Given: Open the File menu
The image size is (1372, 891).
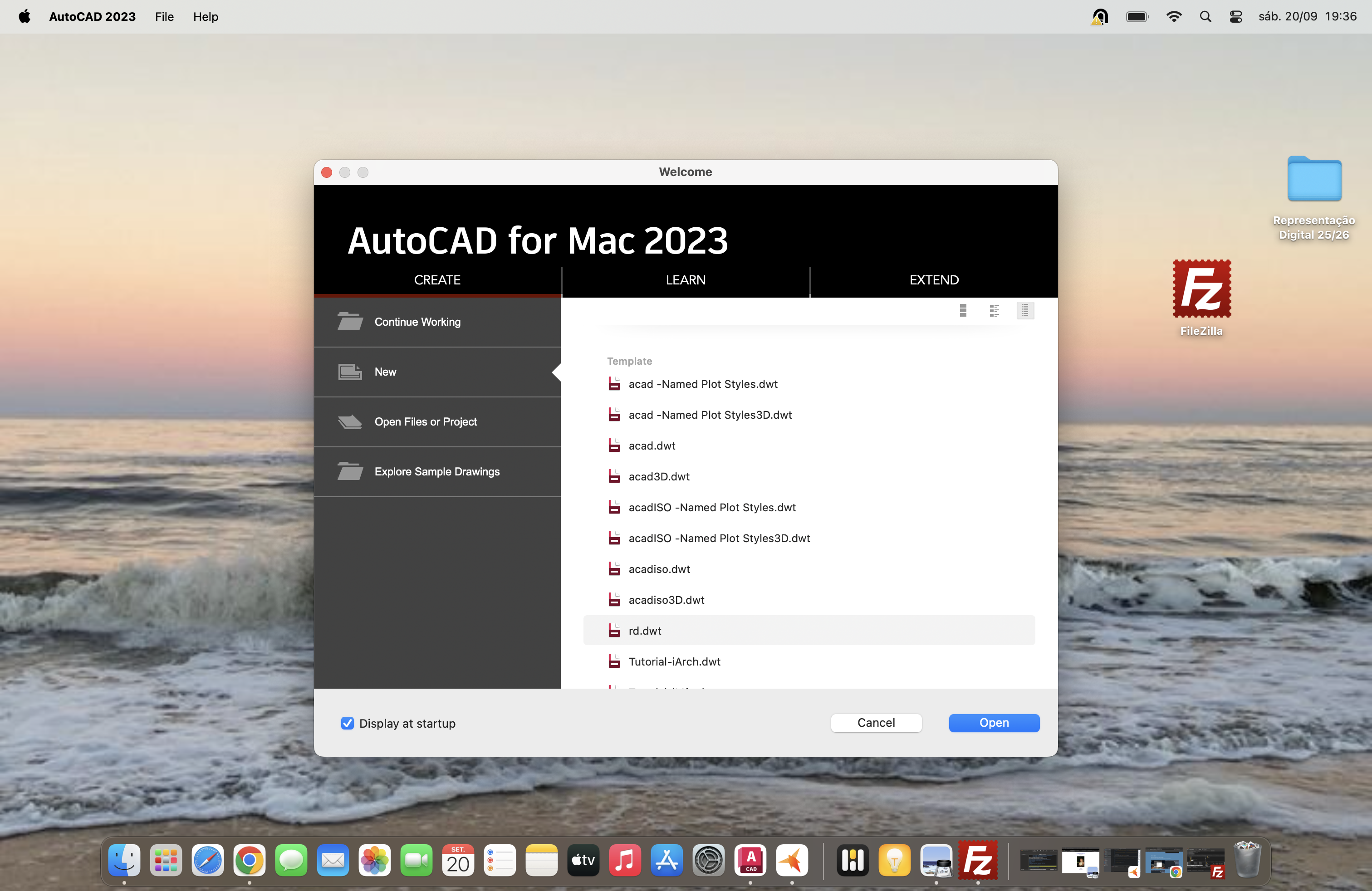Looking at the screenshot, I should (164, 17).
